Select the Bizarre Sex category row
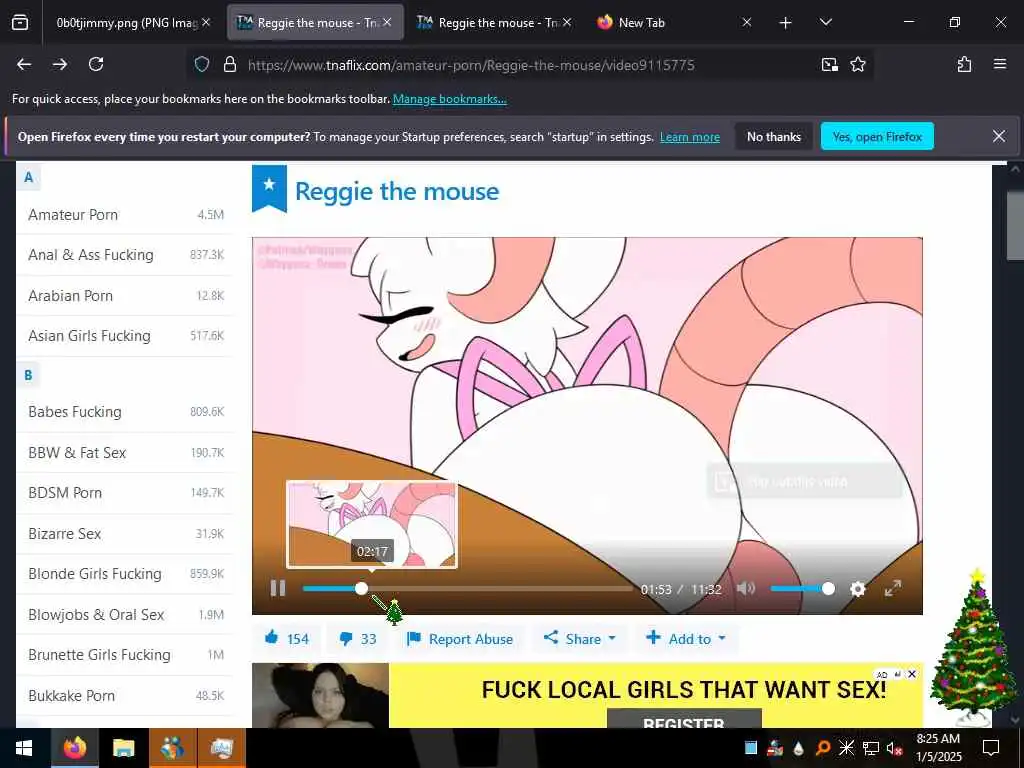 [x=125, y=534]
